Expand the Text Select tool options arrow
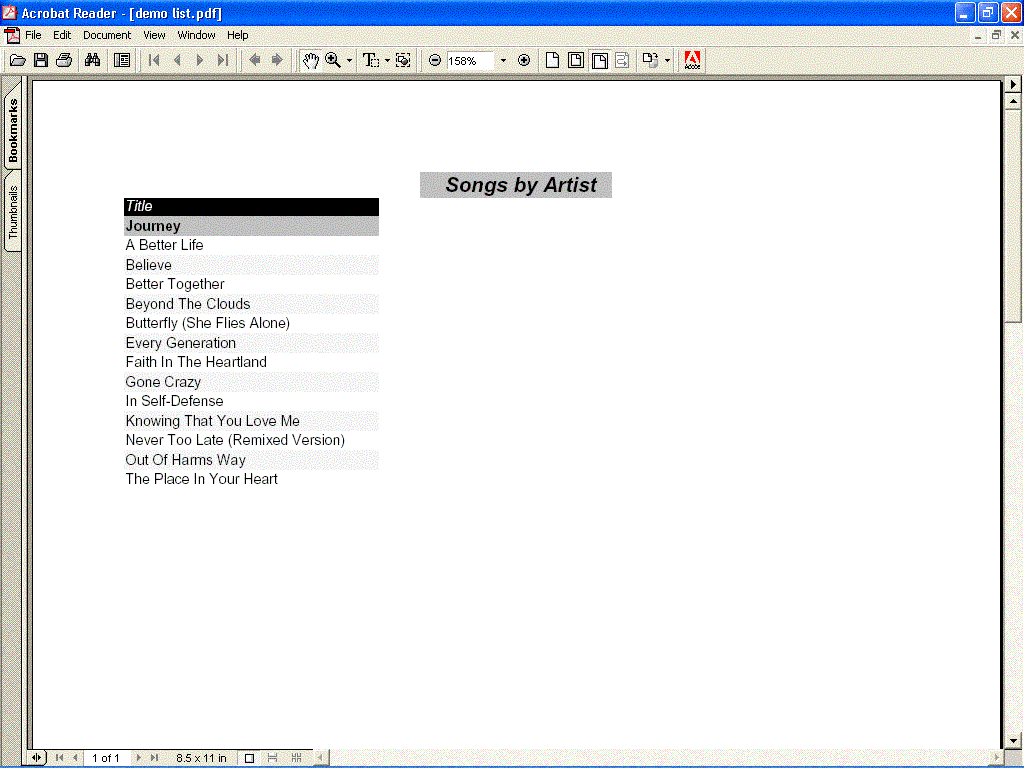 [x=387, y=60]
